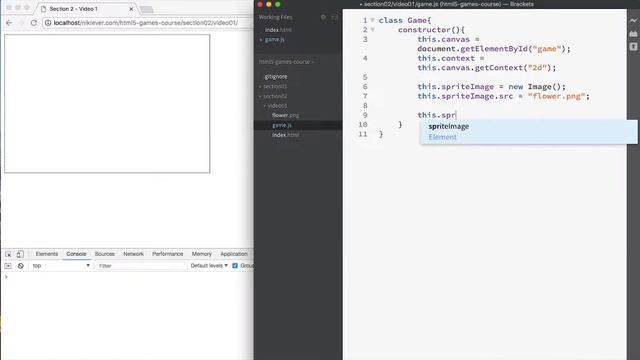Screen dimensions: 640x360
Task: Select game.js in video01 folder
Action: pyautogui.click(x=282, y=125)
